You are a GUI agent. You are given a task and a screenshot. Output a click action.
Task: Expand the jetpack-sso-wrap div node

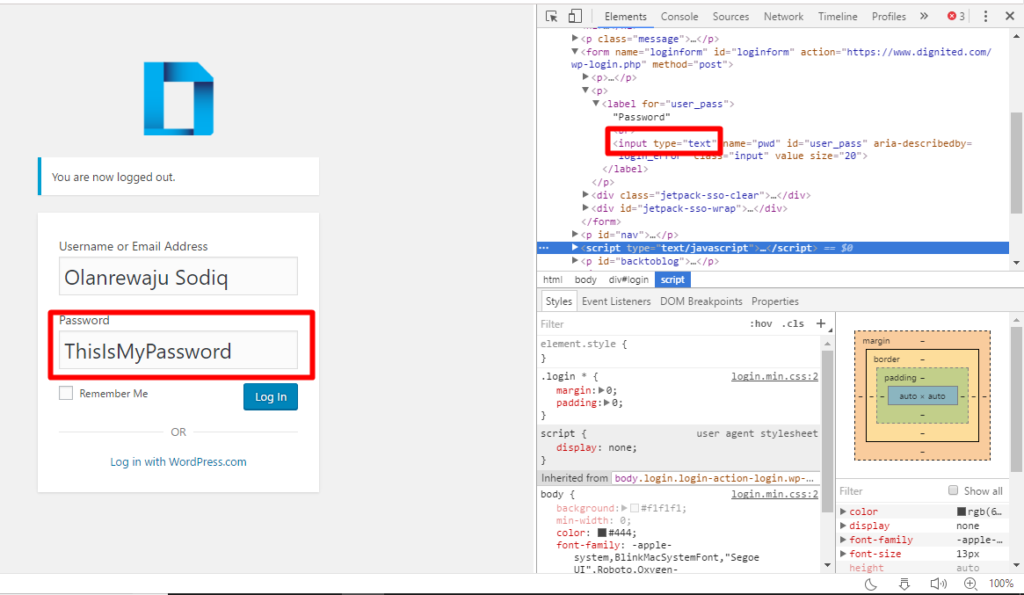[x=585, y=208]
